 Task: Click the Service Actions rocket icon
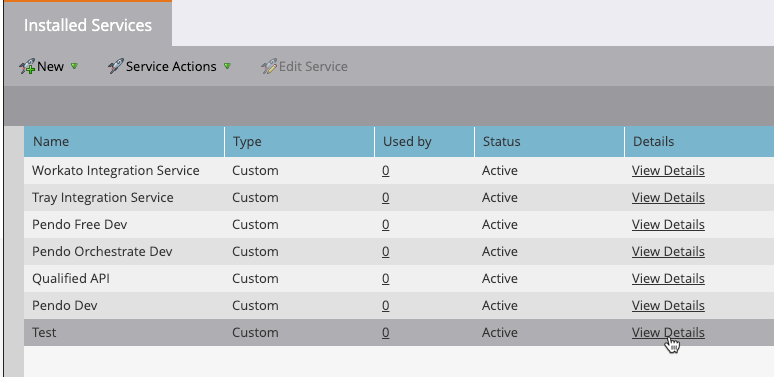tap(116, 66)
